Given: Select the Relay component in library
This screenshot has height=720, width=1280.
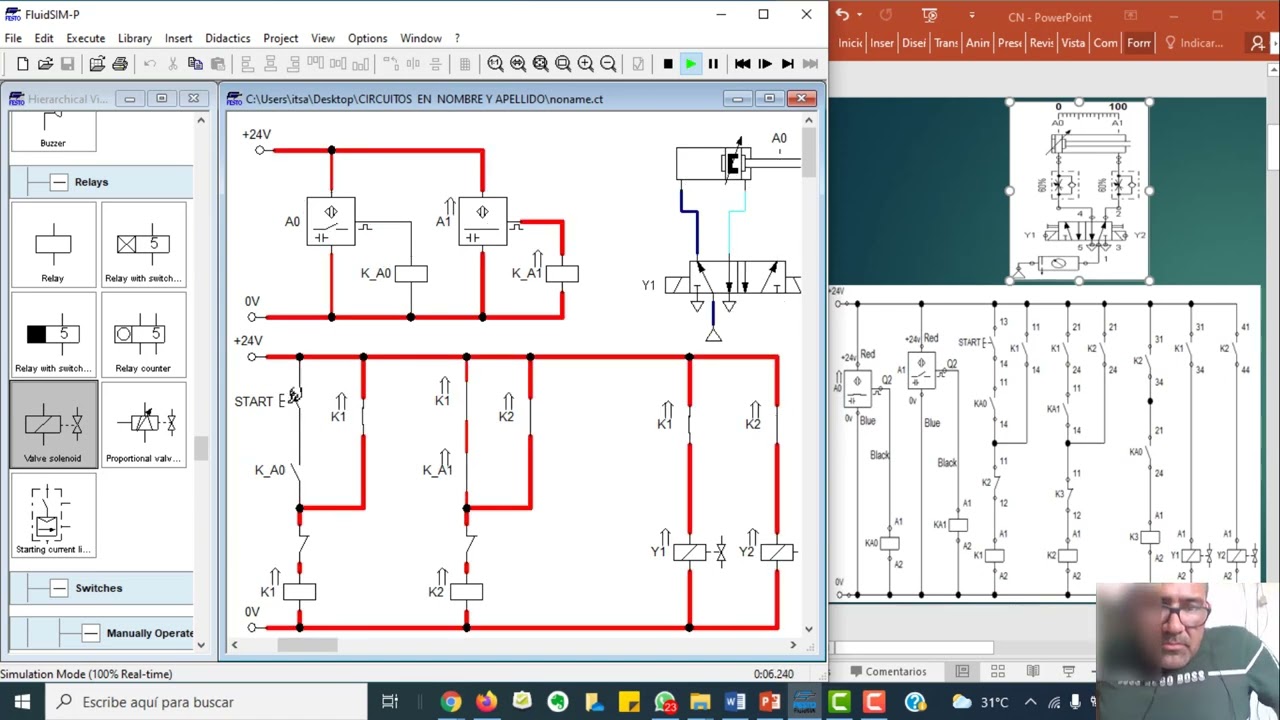Looking at the screenshot, I should [53, 245].
